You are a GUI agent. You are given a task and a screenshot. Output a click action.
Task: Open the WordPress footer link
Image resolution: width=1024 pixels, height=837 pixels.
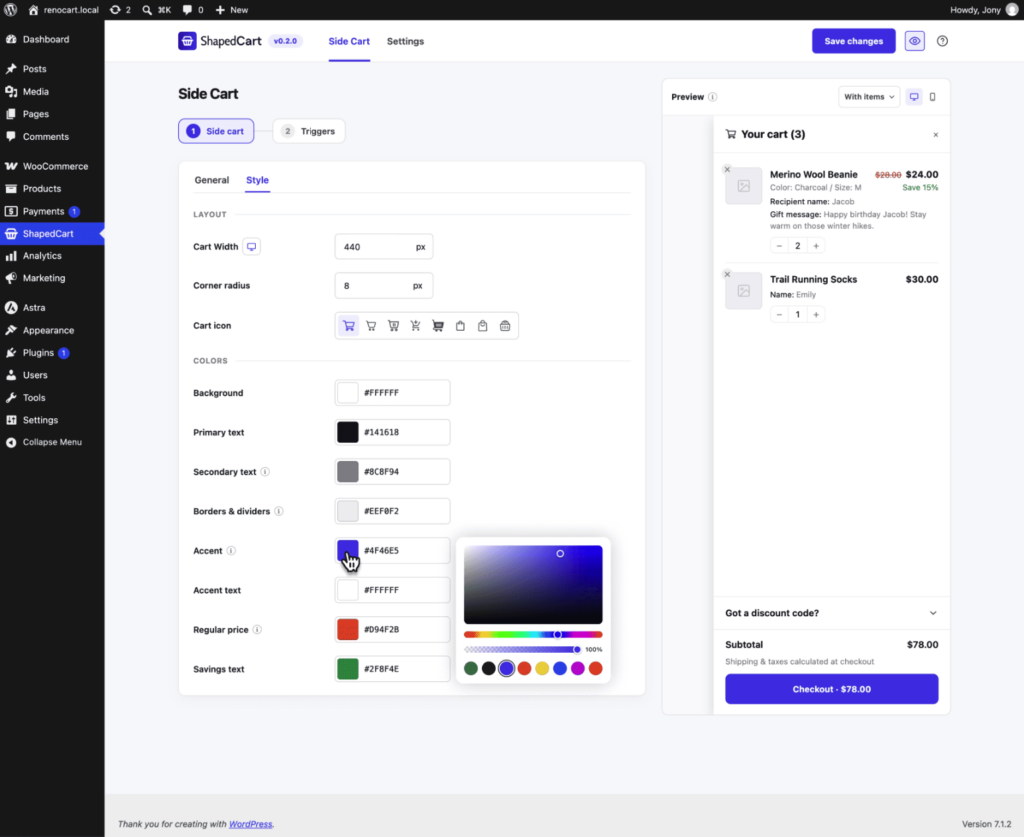coord(250,824)
